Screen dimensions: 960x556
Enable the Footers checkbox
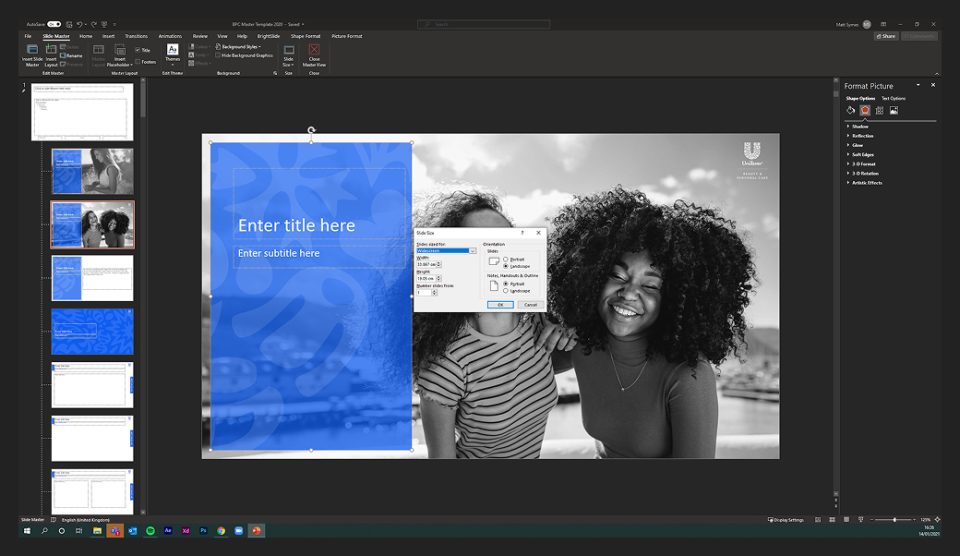click(x=137, y=61)
